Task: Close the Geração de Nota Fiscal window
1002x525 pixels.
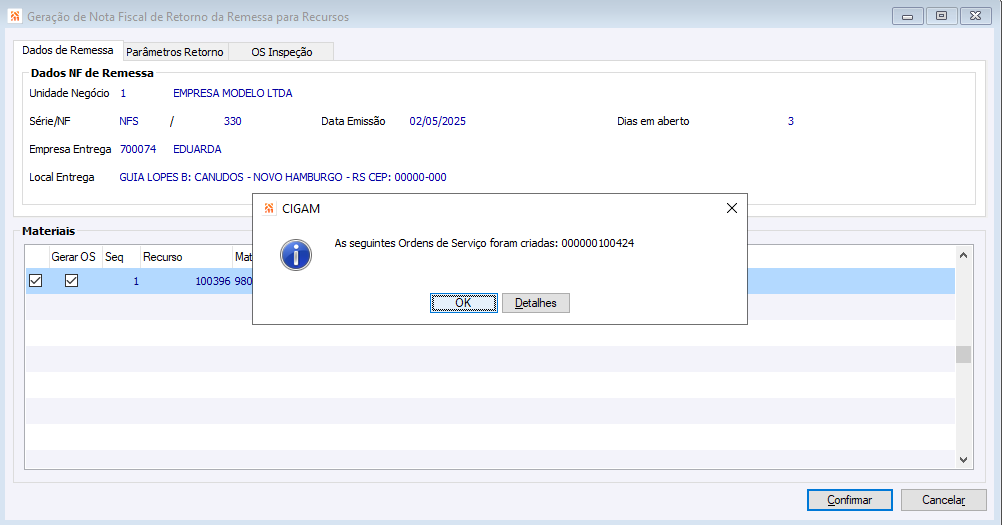Action: point(975,16)
